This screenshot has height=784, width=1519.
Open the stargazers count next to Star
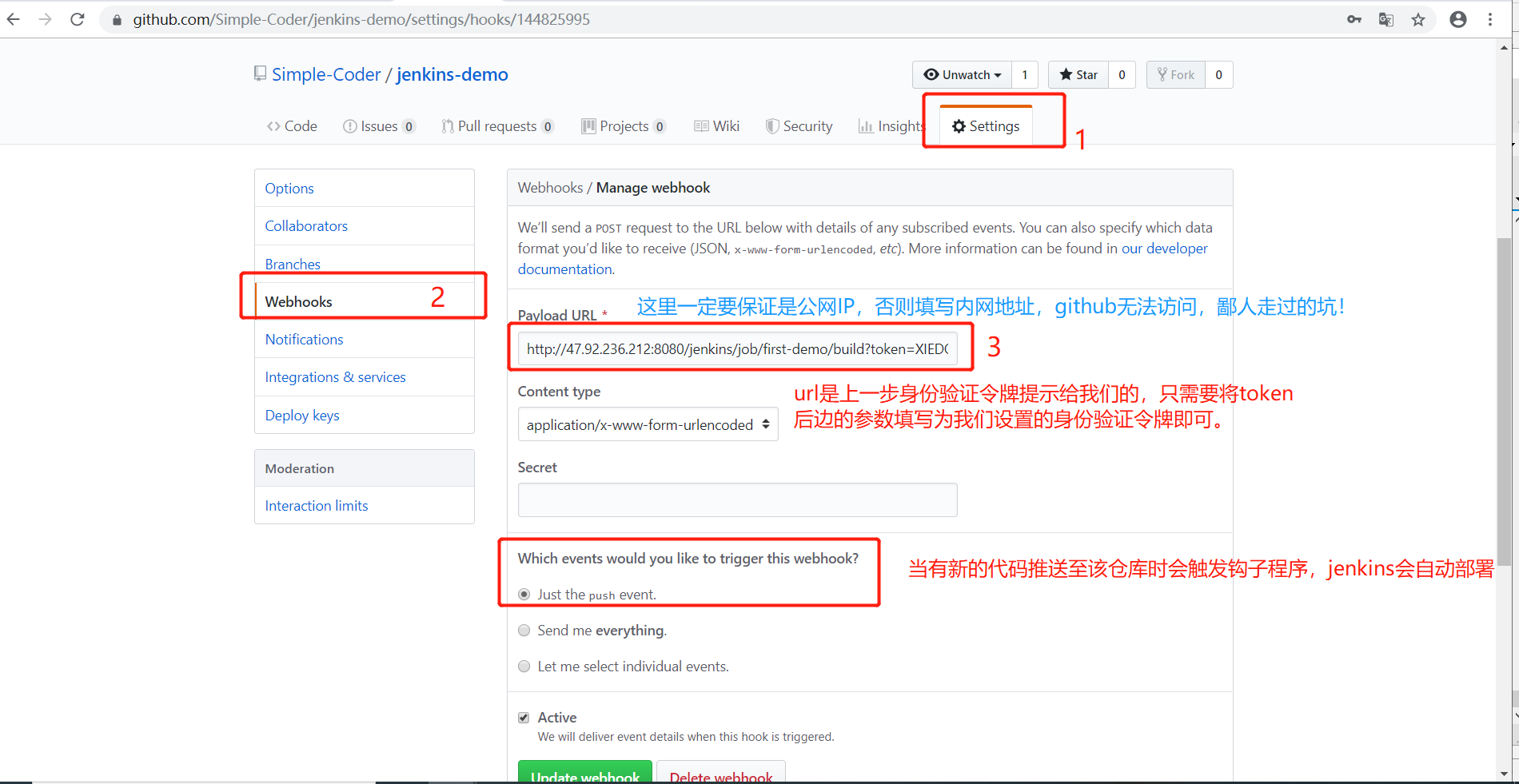click(x=1122, y=74)
